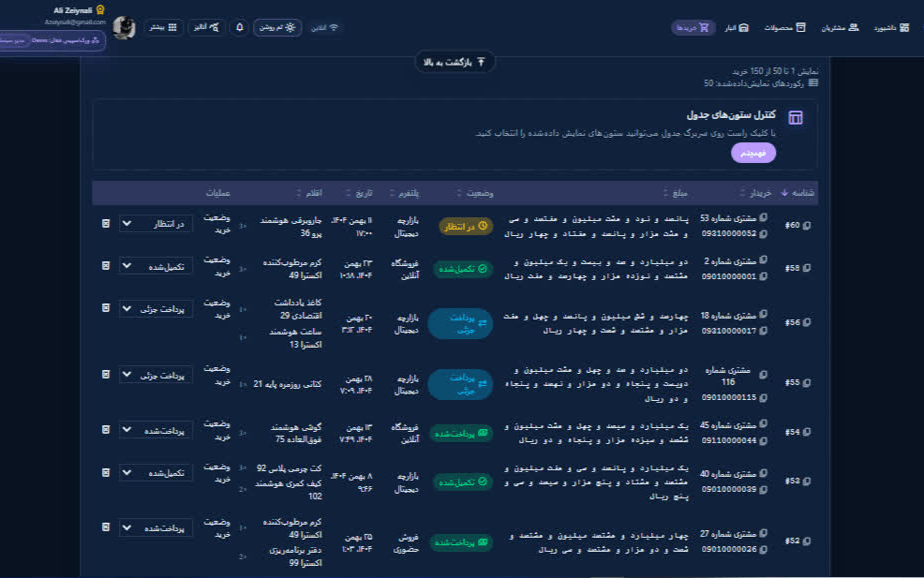
Task: Sort by the پلتفرم (Platform) column header
Action: pos(404,193)
